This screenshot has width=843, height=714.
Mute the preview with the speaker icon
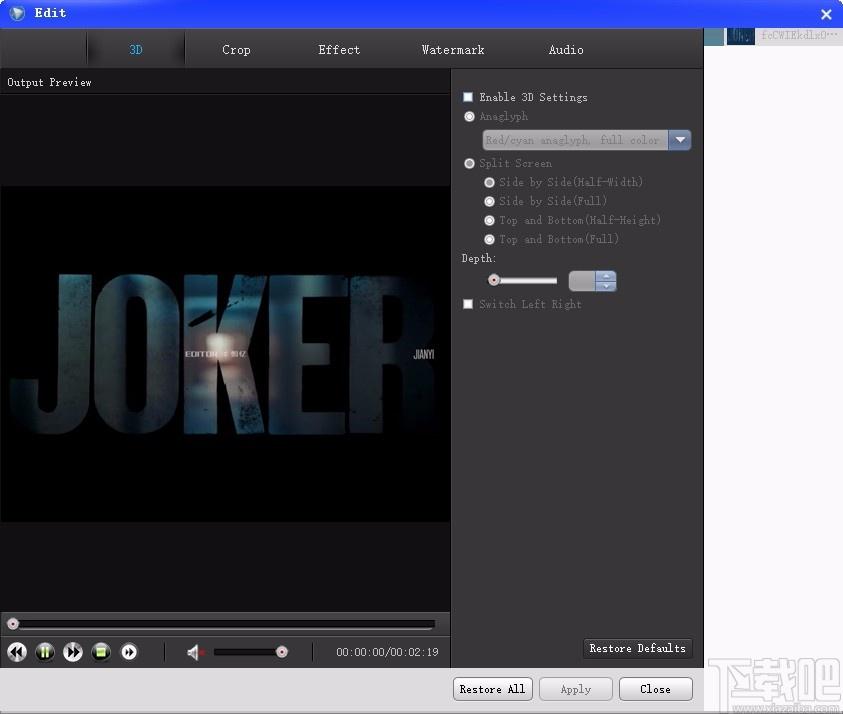click(195, 652)
